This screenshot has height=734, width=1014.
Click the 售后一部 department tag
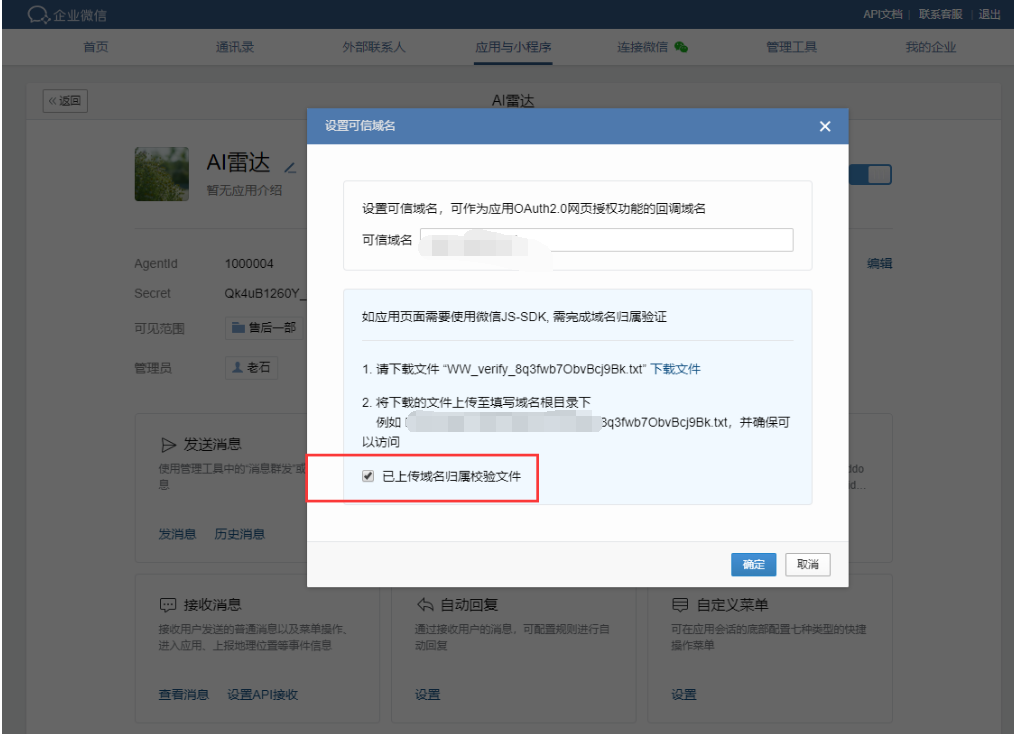[264, 328]
